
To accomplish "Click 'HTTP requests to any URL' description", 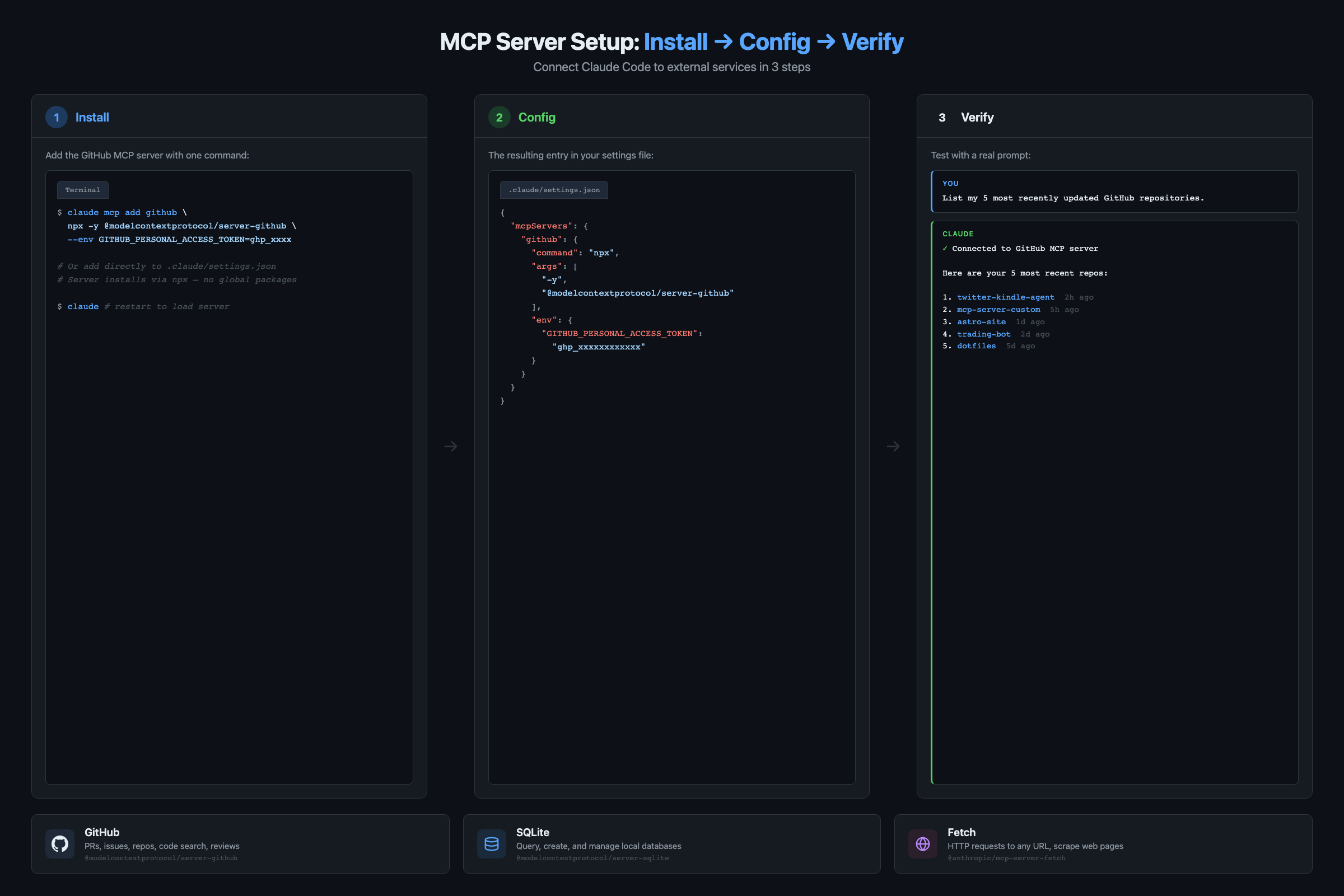I will pos(1035,846).
